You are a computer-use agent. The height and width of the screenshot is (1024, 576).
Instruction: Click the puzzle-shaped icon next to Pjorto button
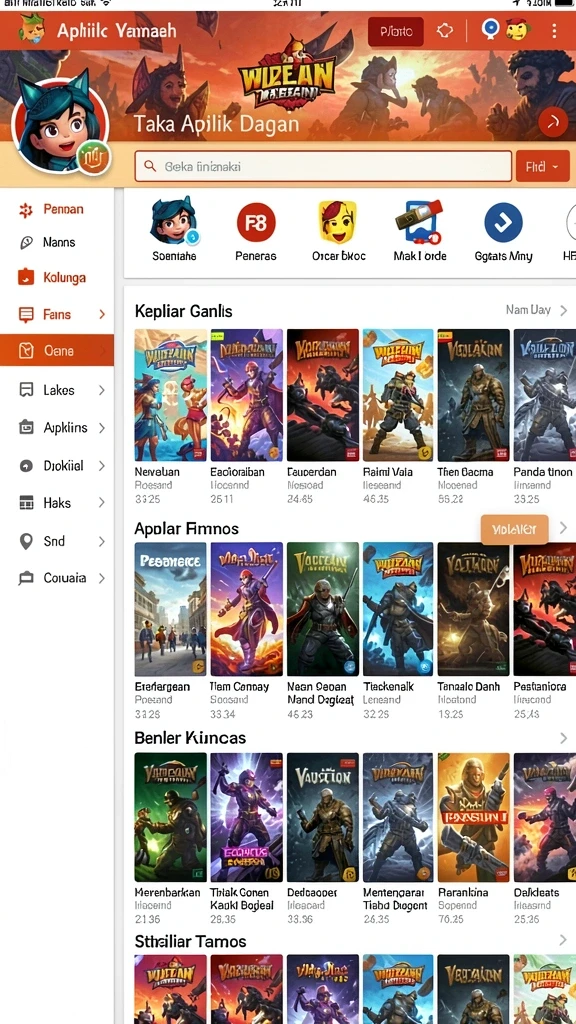445,31
